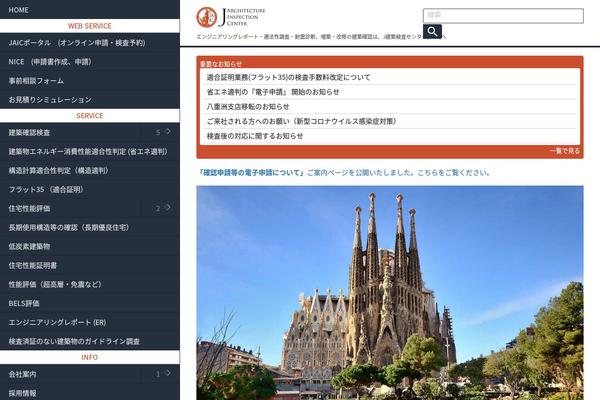Open the Architecture Inspection Center logo
Image resolution: width=600 pixels, height=400 pixels.
coord(231,17)
